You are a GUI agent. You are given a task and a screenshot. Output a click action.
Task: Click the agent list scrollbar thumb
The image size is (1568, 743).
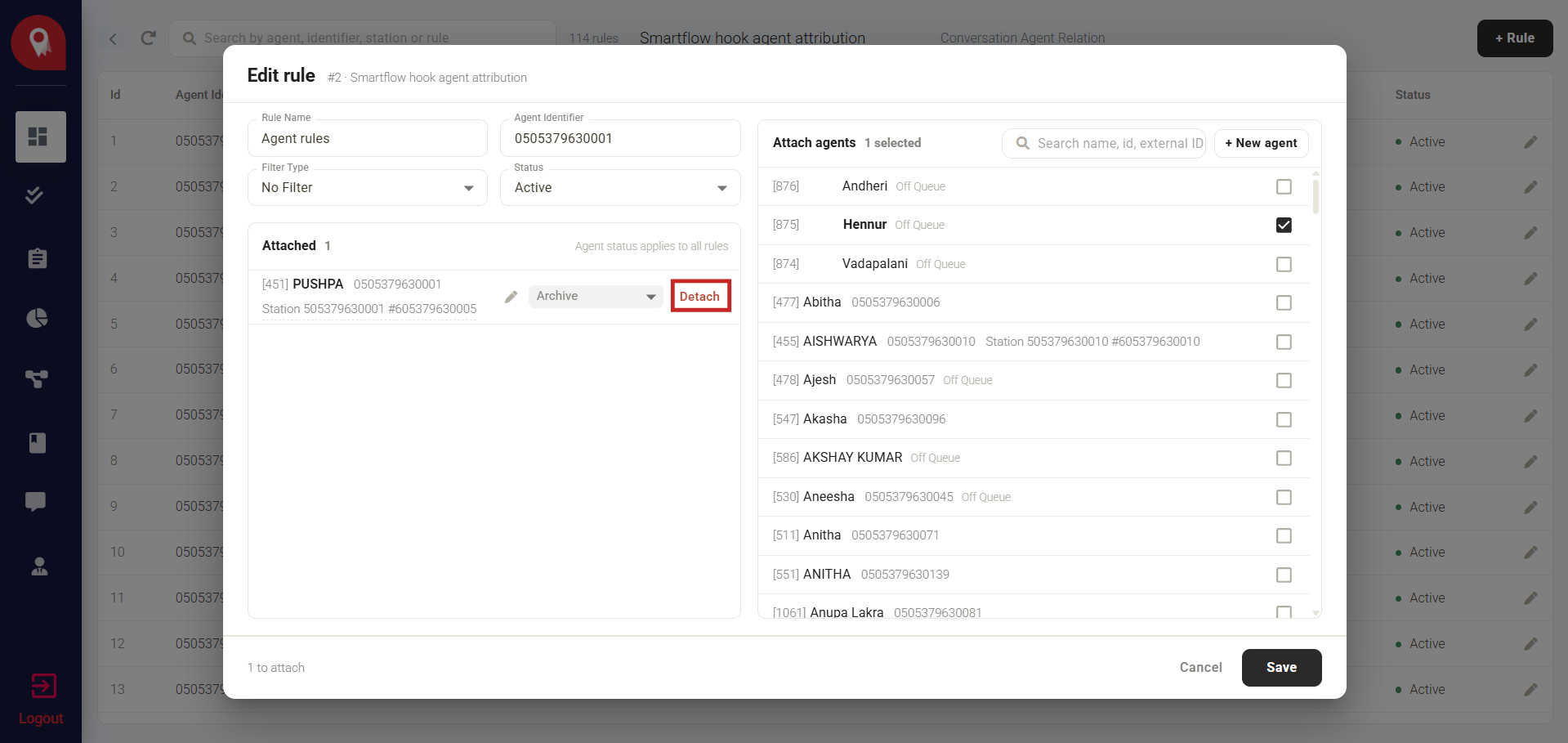[1316, 196]
